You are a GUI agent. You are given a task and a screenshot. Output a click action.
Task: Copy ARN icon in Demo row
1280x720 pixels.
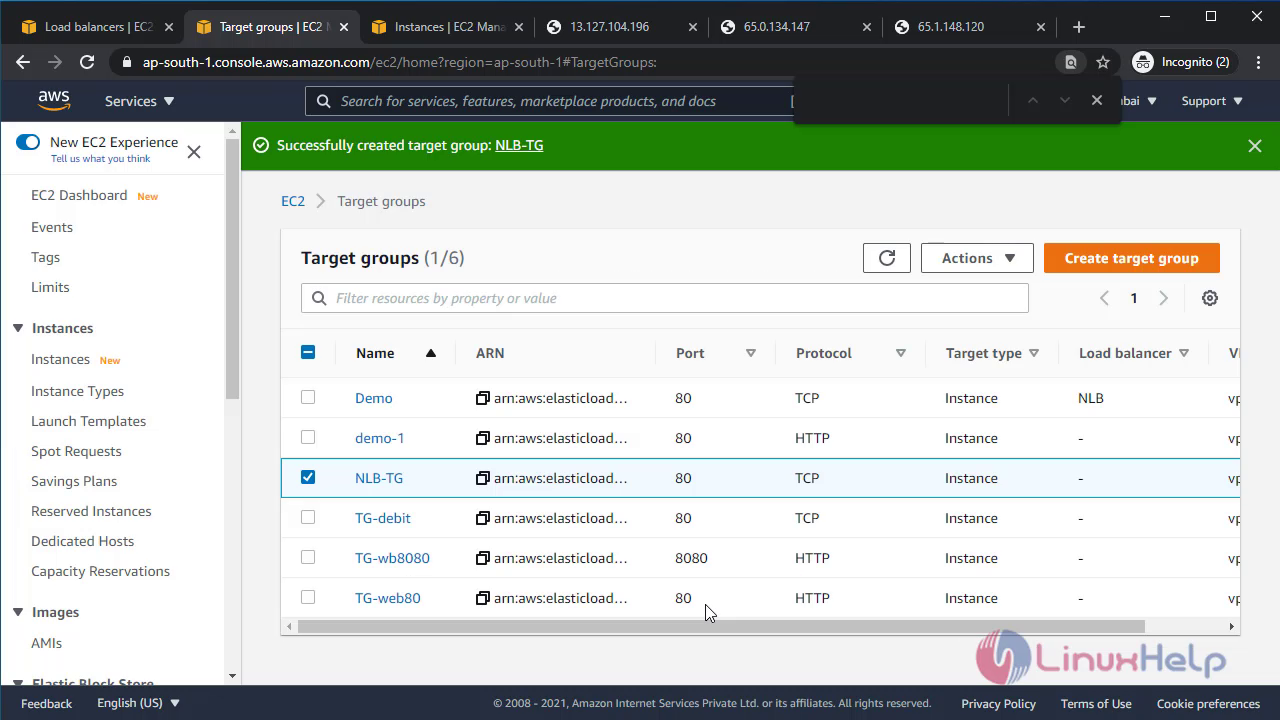pos(483,398)
